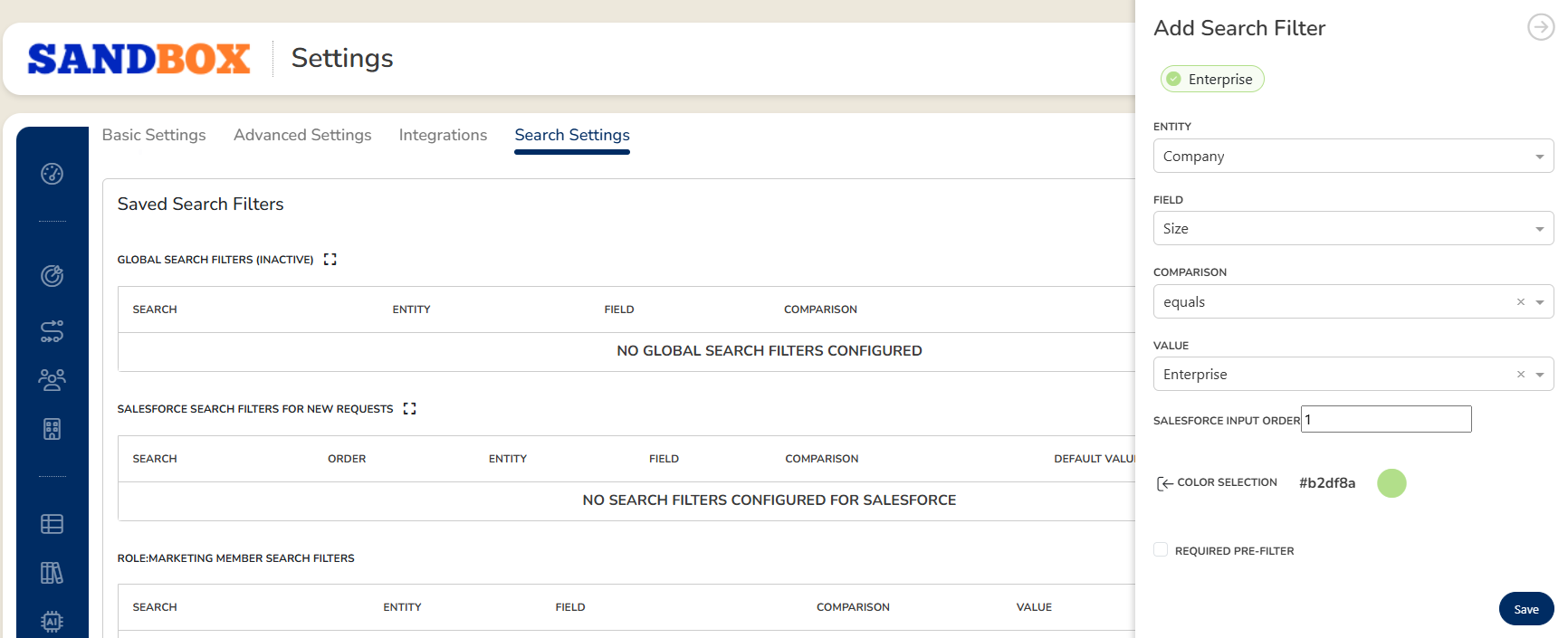Open the library books icon in sidebar
Image resolution: width=1568 pixels, height=638 pixels.
[52, 573]
